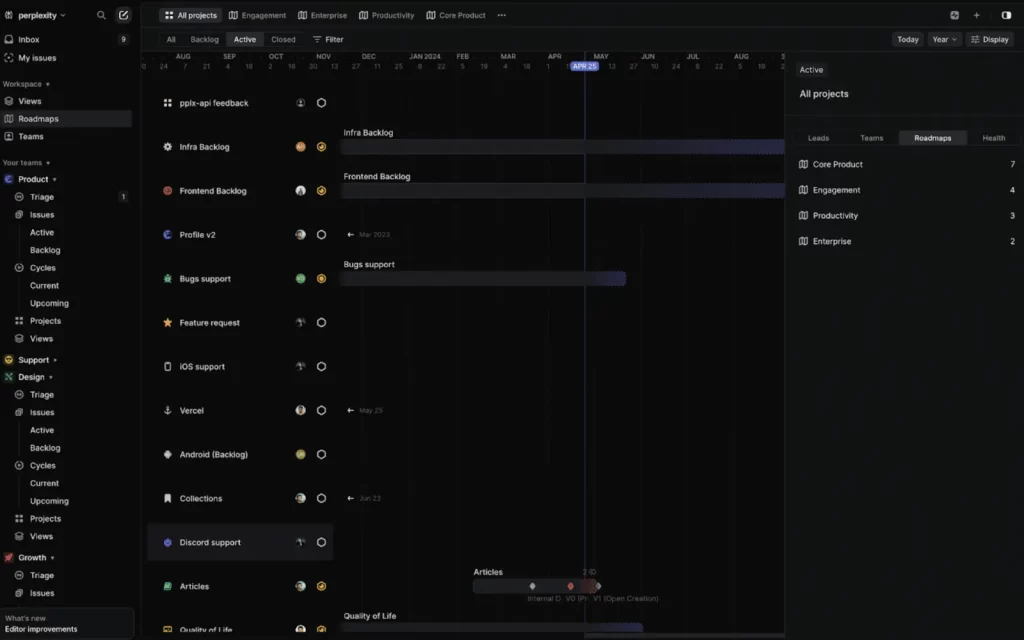Screen dimensions: 1024x640
Task: Click the Frontend Backlog status hexagon
Action: pyautogui.click(x=321, y=191)
